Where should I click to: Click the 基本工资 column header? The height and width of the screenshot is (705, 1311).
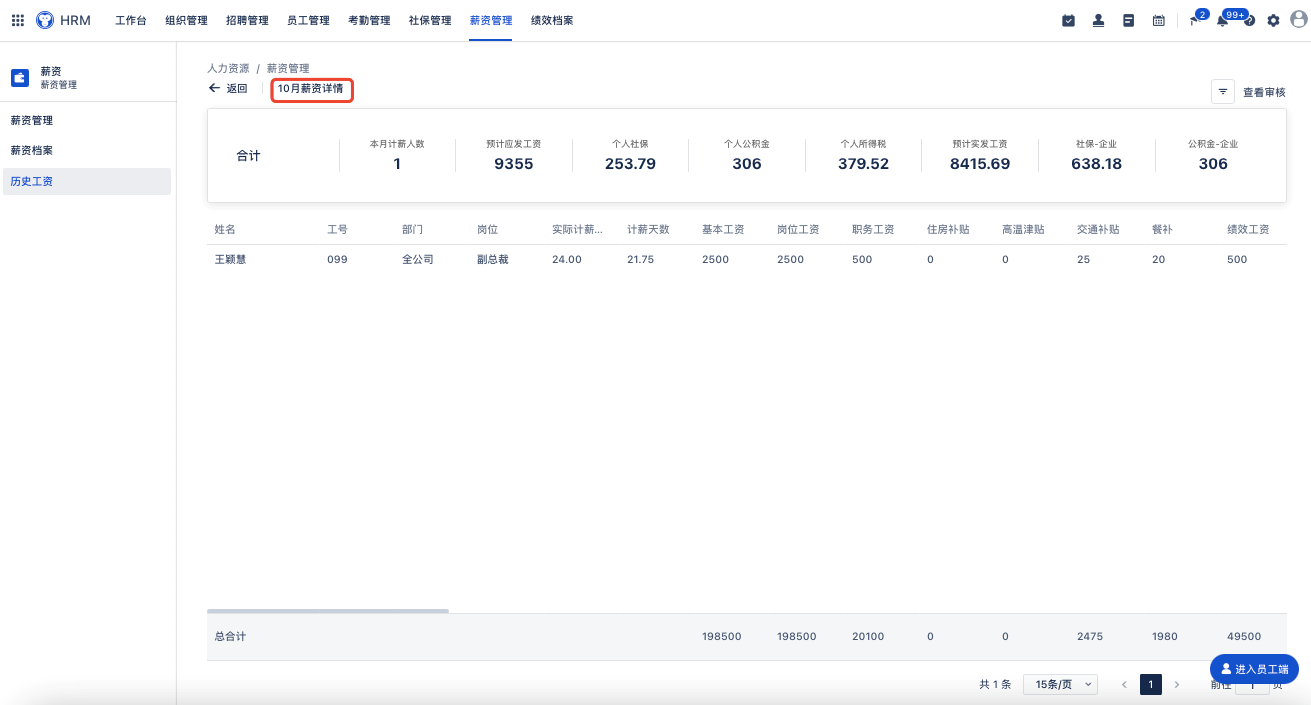click(x=723, y=229)
